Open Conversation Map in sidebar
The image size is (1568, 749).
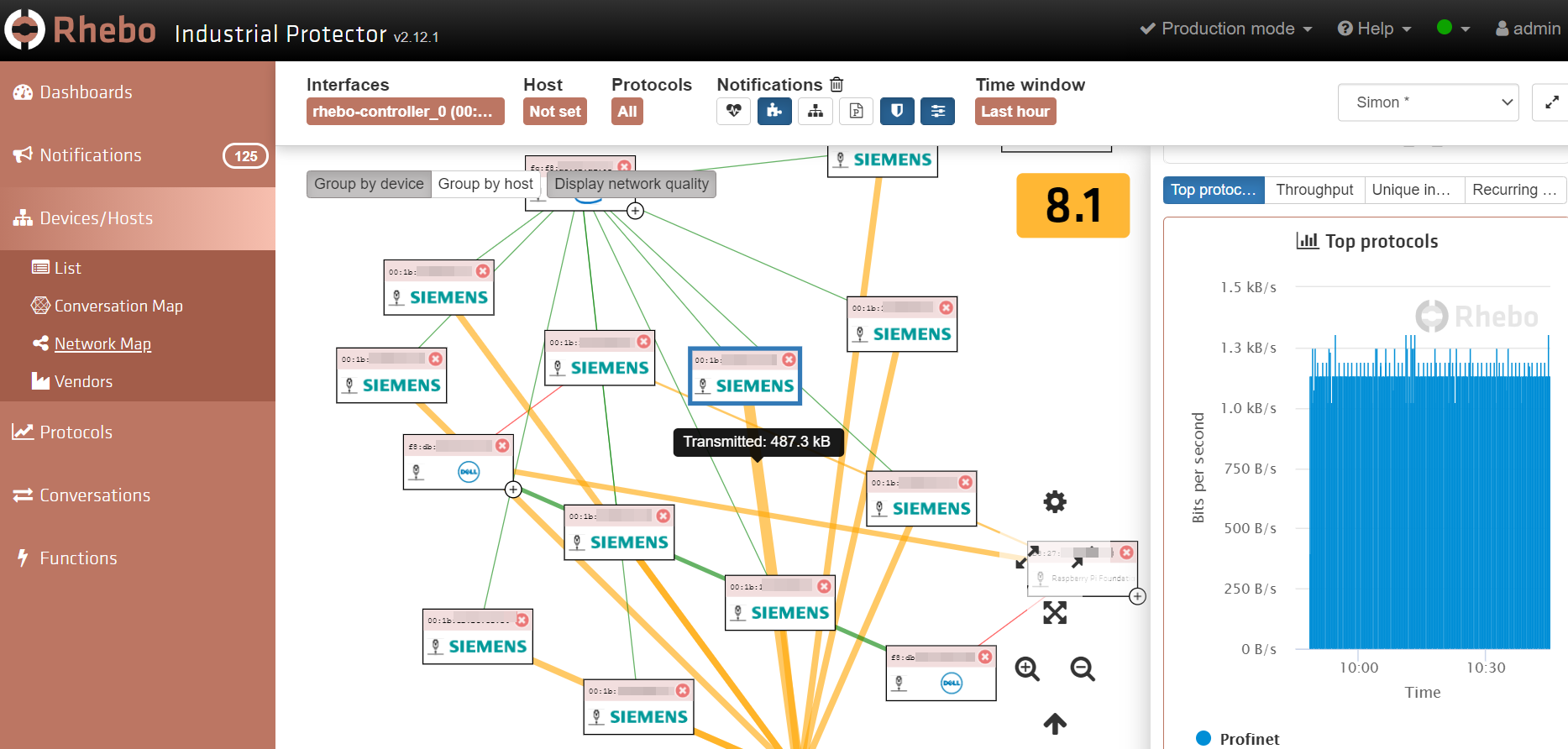point(118,306)
